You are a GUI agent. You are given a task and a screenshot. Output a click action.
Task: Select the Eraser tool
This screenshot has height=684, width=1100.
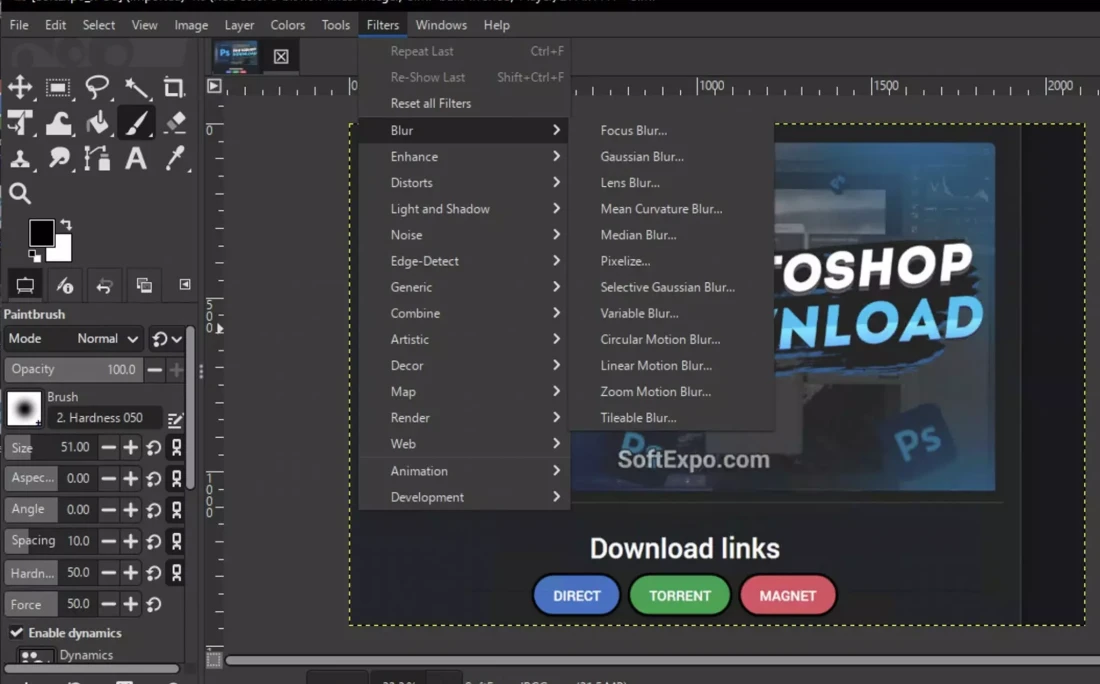pos(175,123)
